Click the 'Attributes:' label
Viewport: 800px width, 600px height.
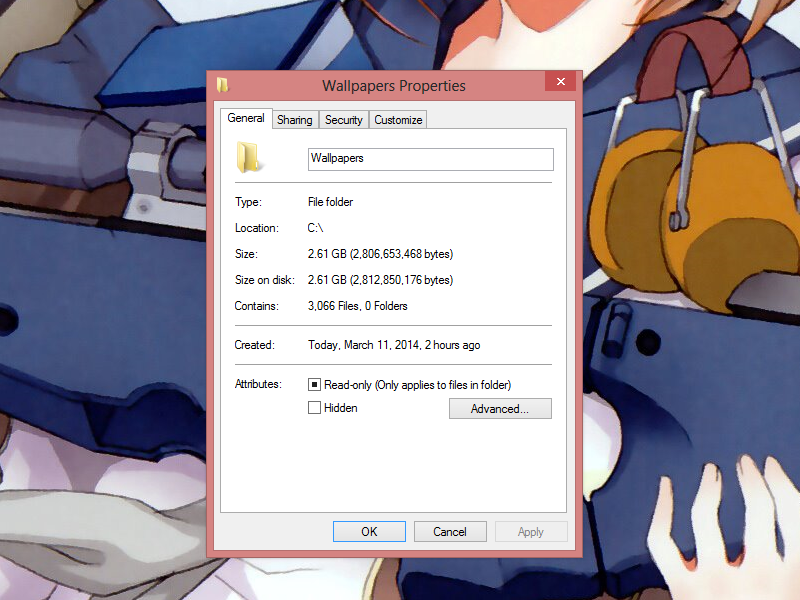tap(258, 384)
